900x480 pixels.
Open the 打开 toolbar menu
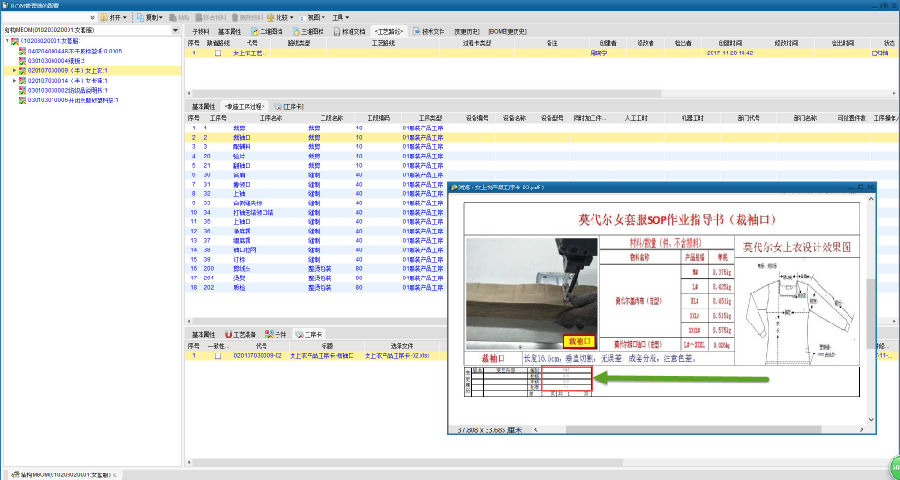click(114, 17)
